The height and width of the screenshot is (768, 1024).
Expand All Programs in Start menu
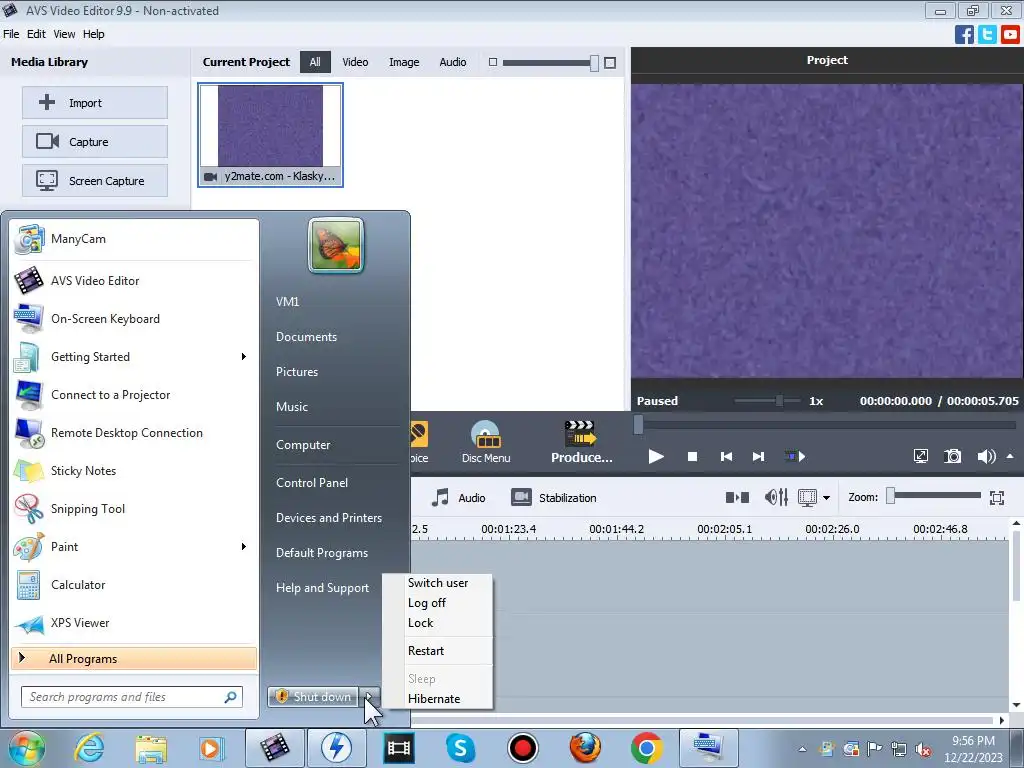pyautogui.click(x=134, y=658)
